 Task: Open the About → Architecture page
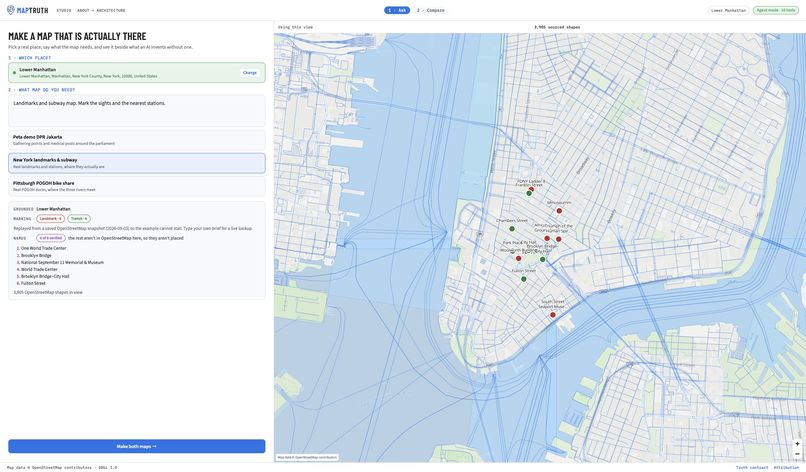[101, 10]
